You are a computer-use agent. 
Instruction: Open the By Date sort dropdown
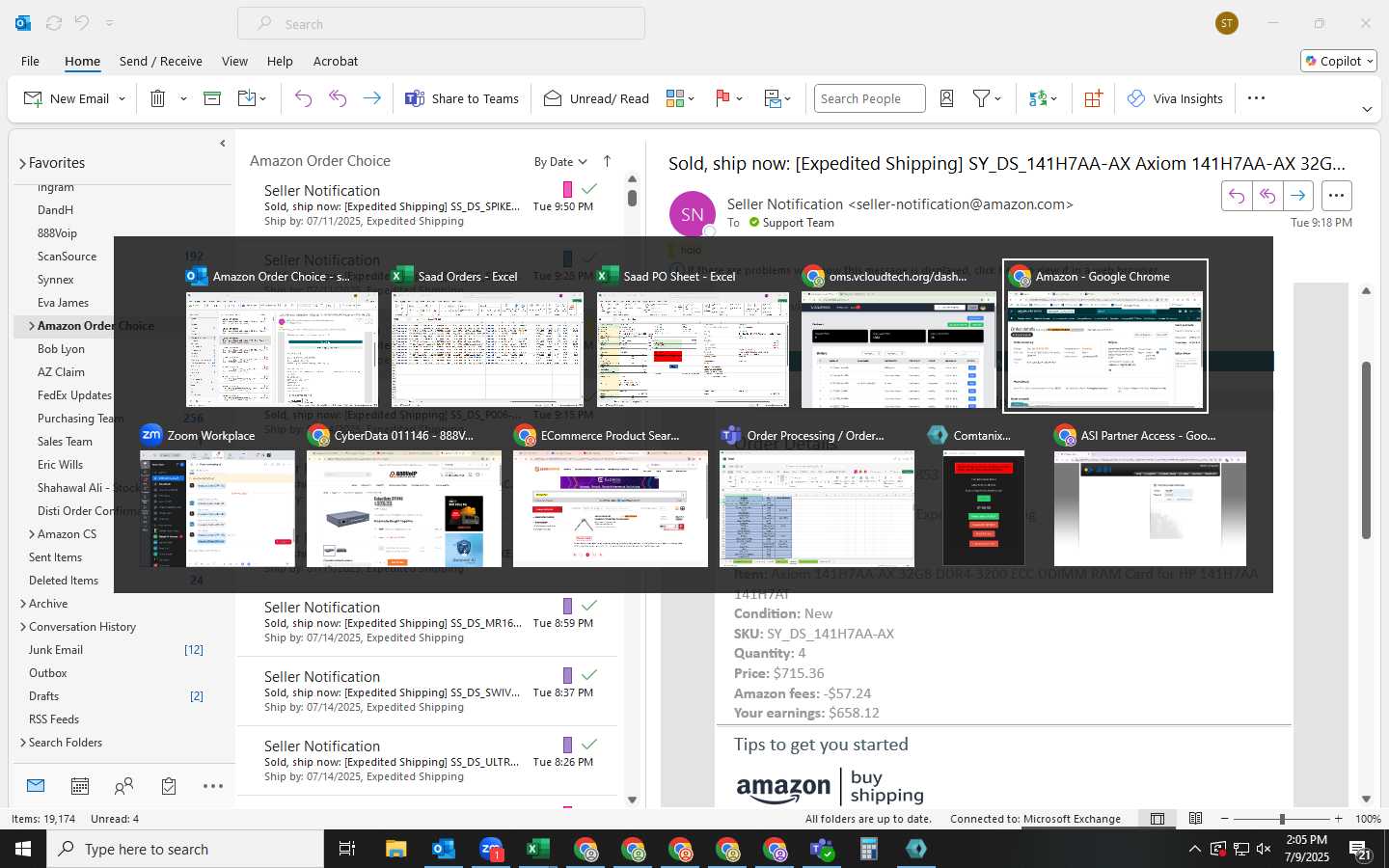pyautogui.click(x=560, y=162)
